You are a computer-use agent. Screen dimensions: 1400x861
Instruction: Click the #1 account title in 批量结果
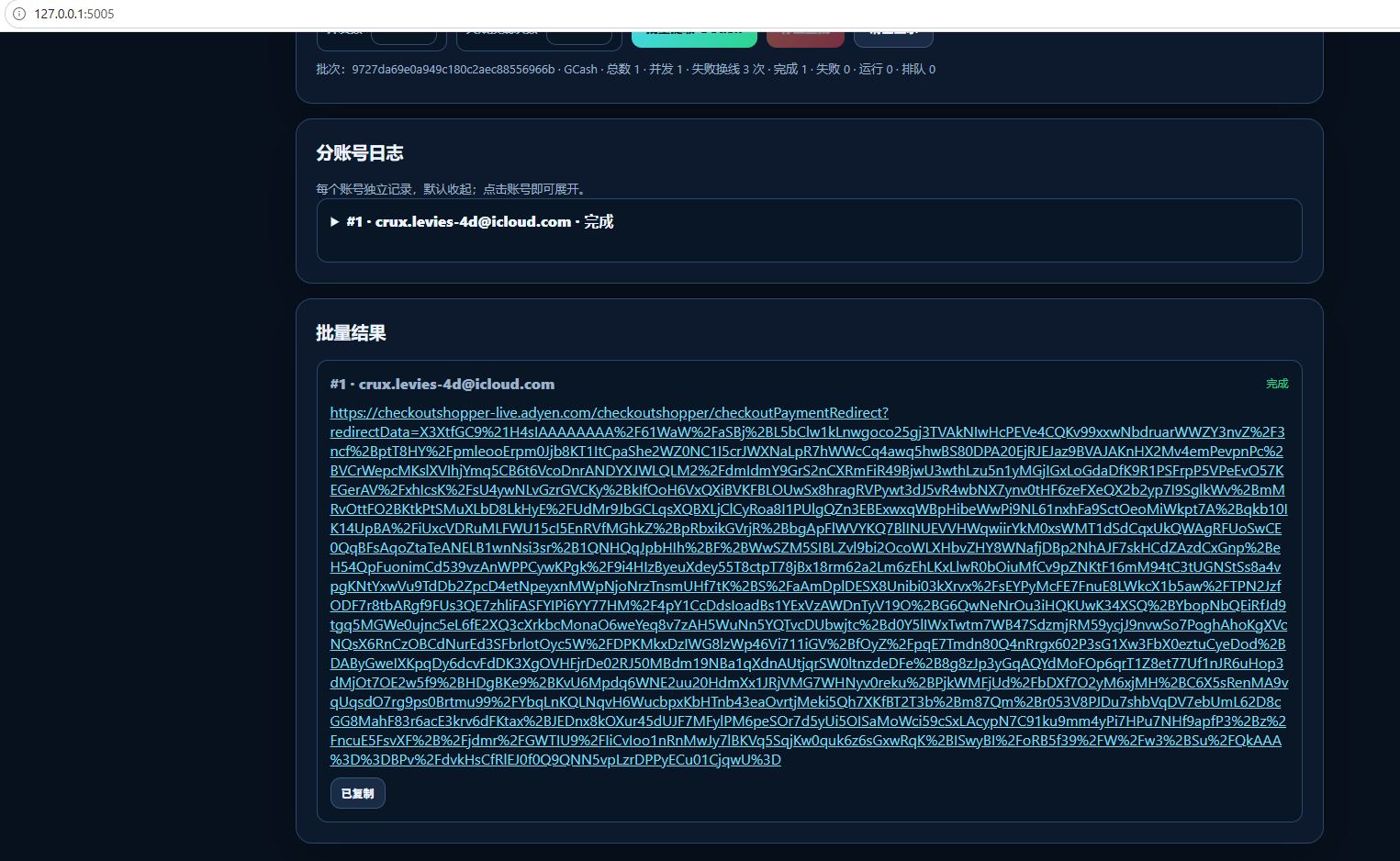(x=442, y=384)
